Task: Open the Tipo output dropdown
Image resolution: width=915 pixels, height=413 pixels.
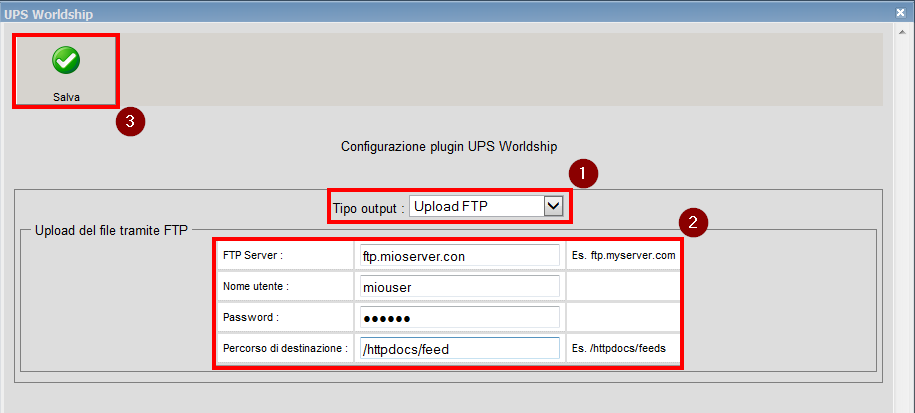Action: 486,206
